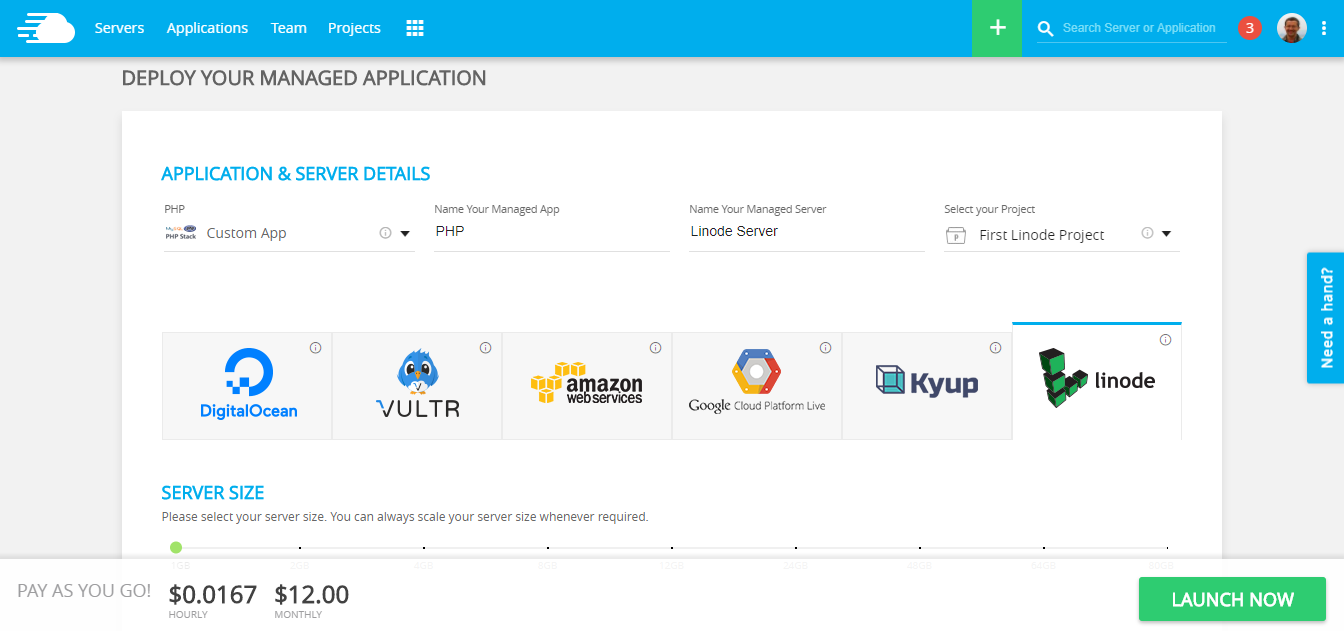
Task: Choose Google Cloud Platform as provider
Action: pyautogui.click(x=756, y=386)
